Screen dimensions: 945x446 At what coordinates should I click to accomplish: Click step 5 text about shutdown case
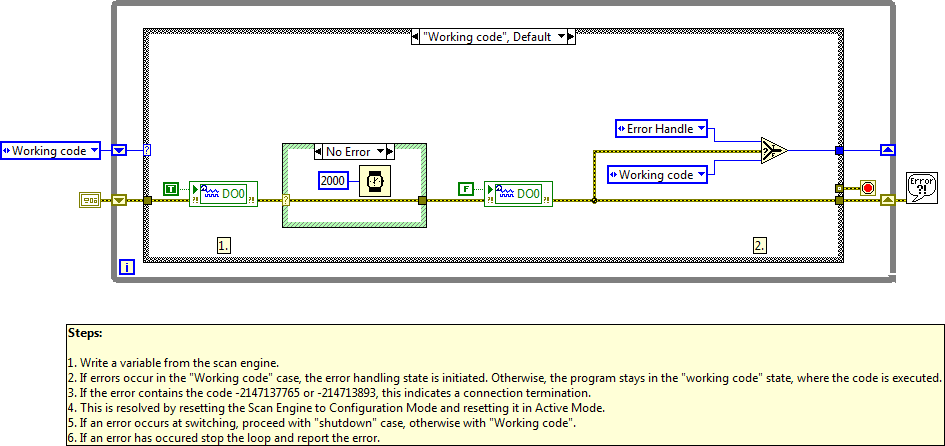(x=322, y=423)
